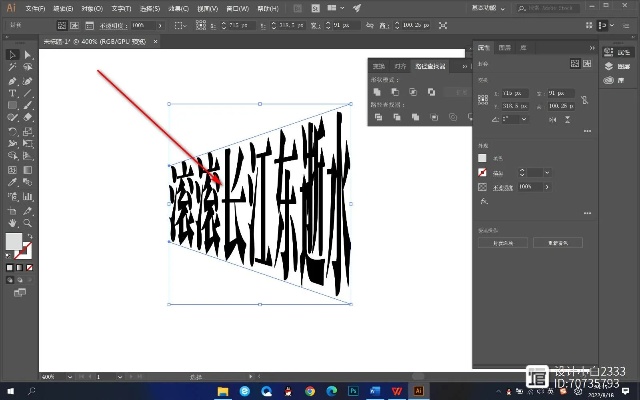Select the Symbol Sprayer tool
This screenshot has height=400, width=640.
[12, 197]
